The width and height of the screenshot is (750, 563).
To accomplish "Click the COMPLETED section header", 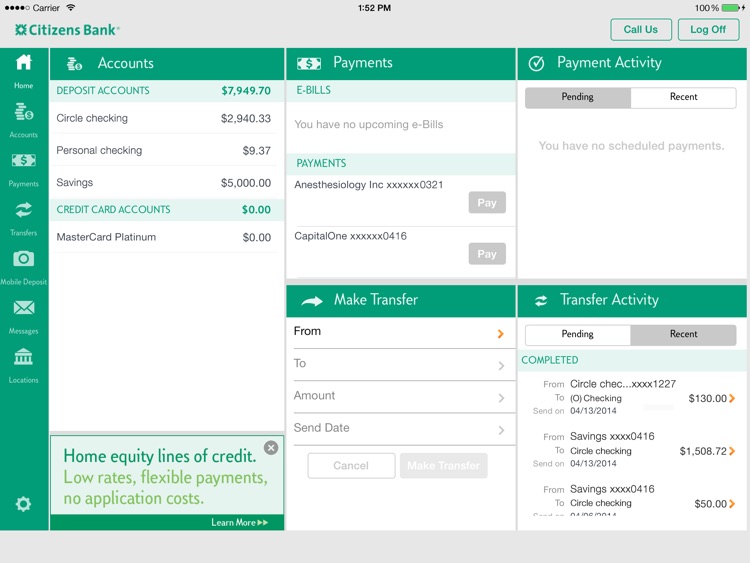I will pos(632,360).
